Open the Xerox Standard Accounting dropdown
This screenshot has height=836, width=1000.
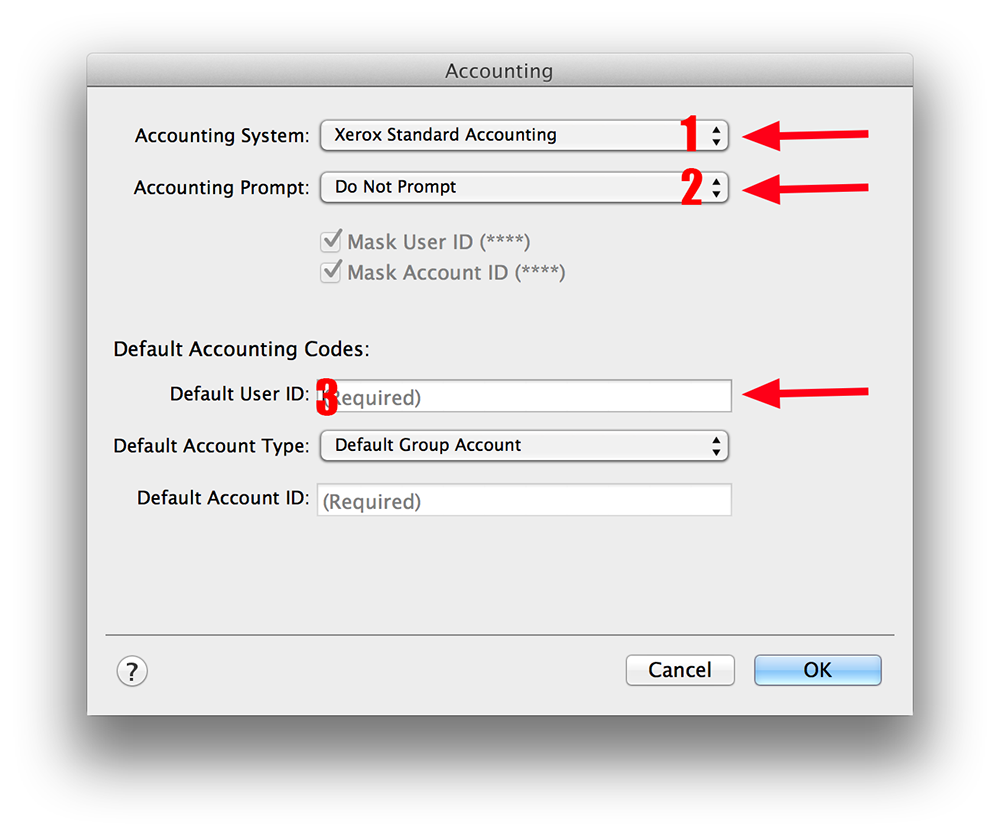524,135
